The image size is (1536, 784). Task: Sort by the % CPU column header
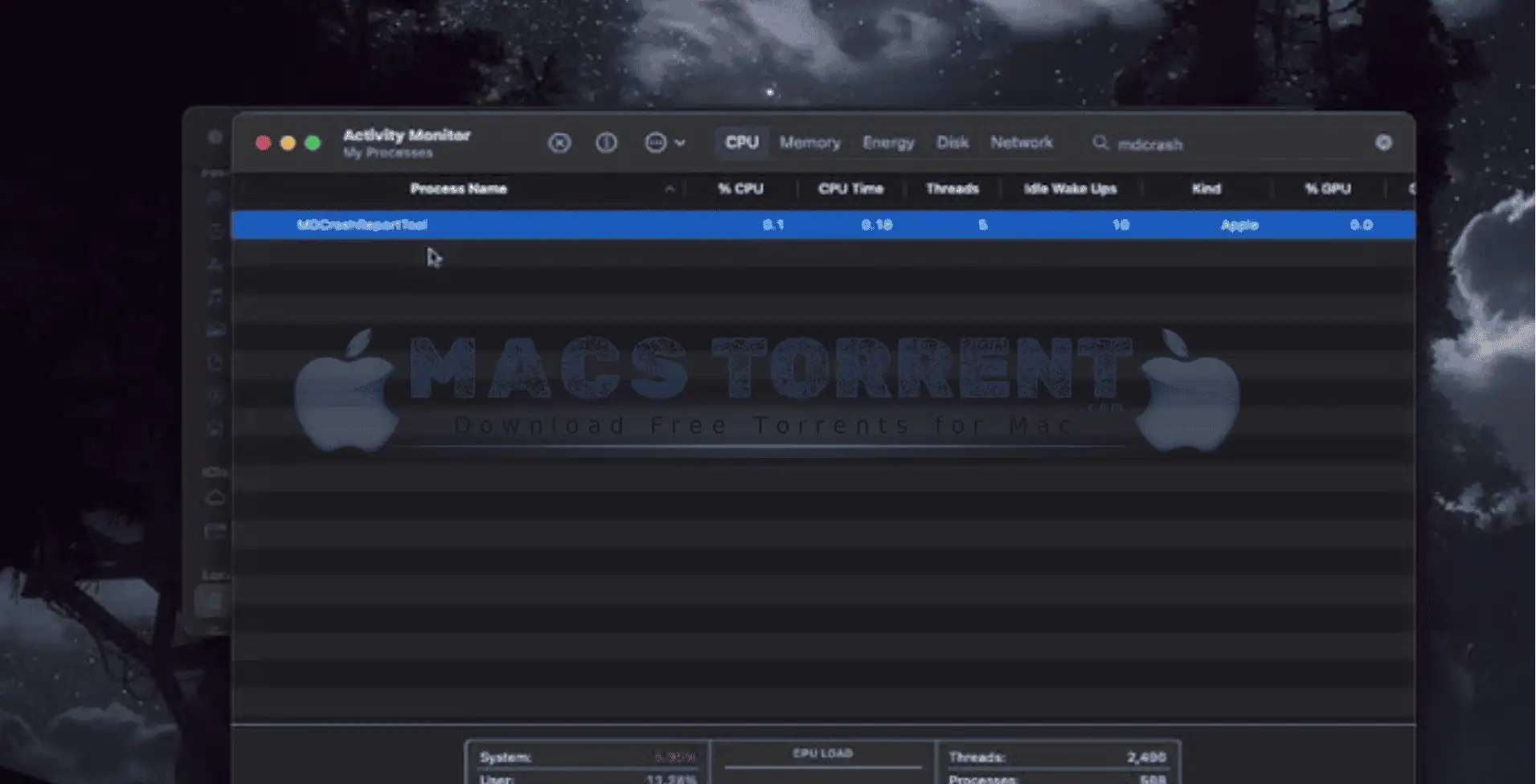click(740, 189)
